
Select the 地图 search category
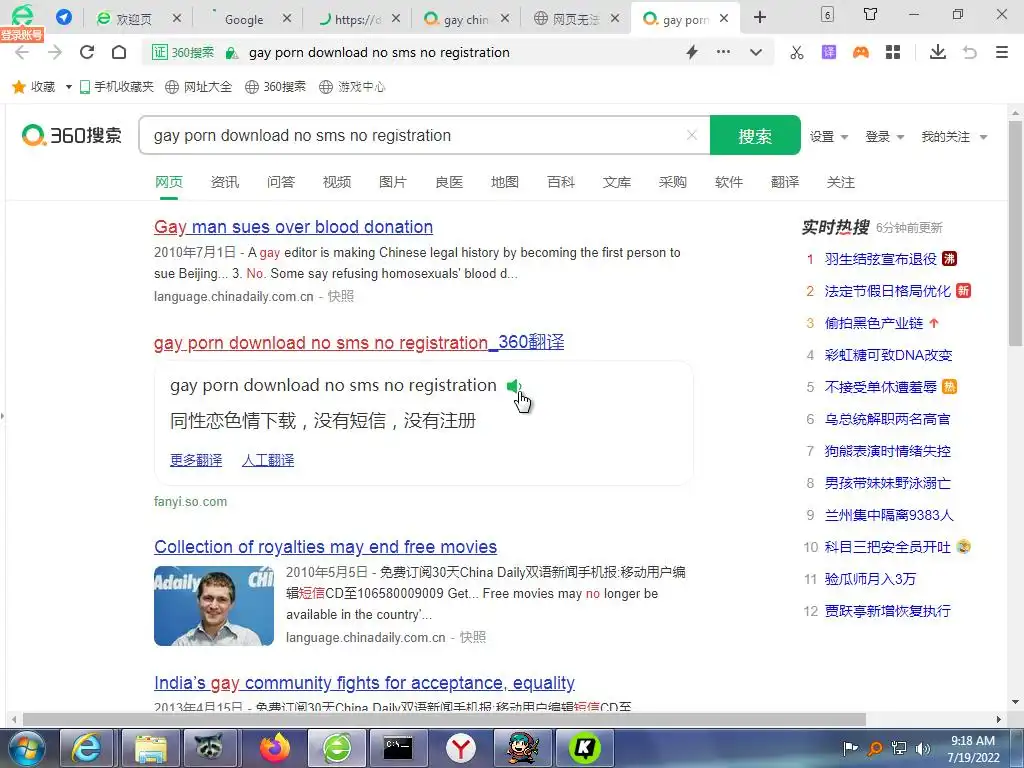point(505,182)
